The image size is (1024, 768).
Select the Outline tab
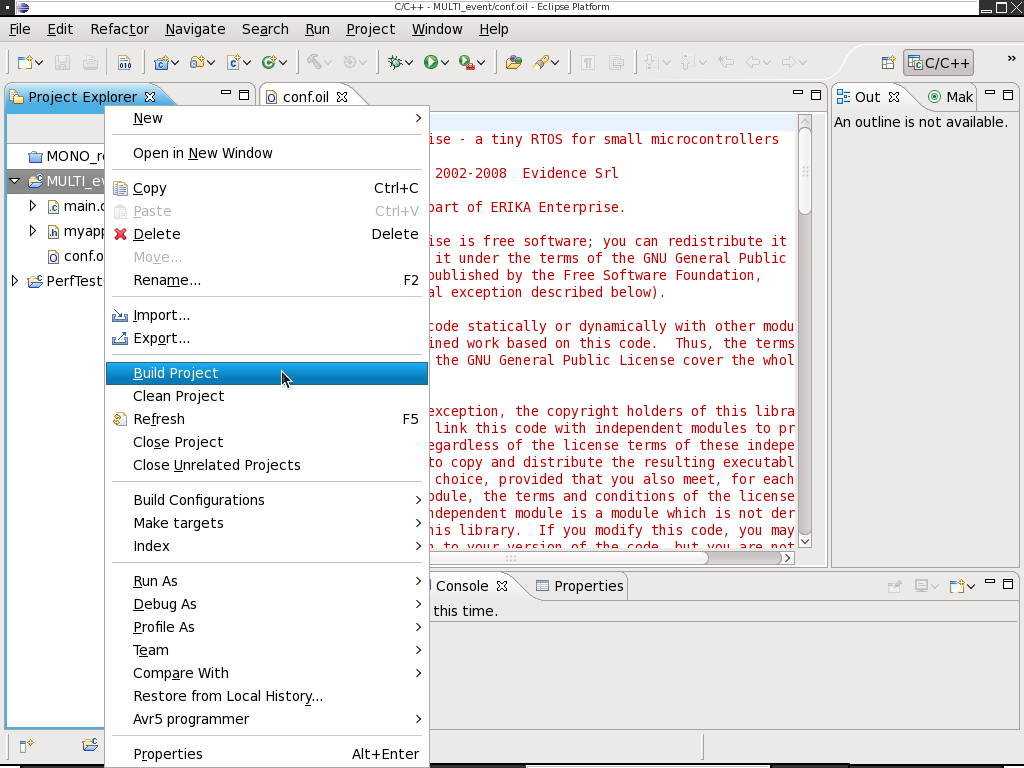[x=867, y=97]
